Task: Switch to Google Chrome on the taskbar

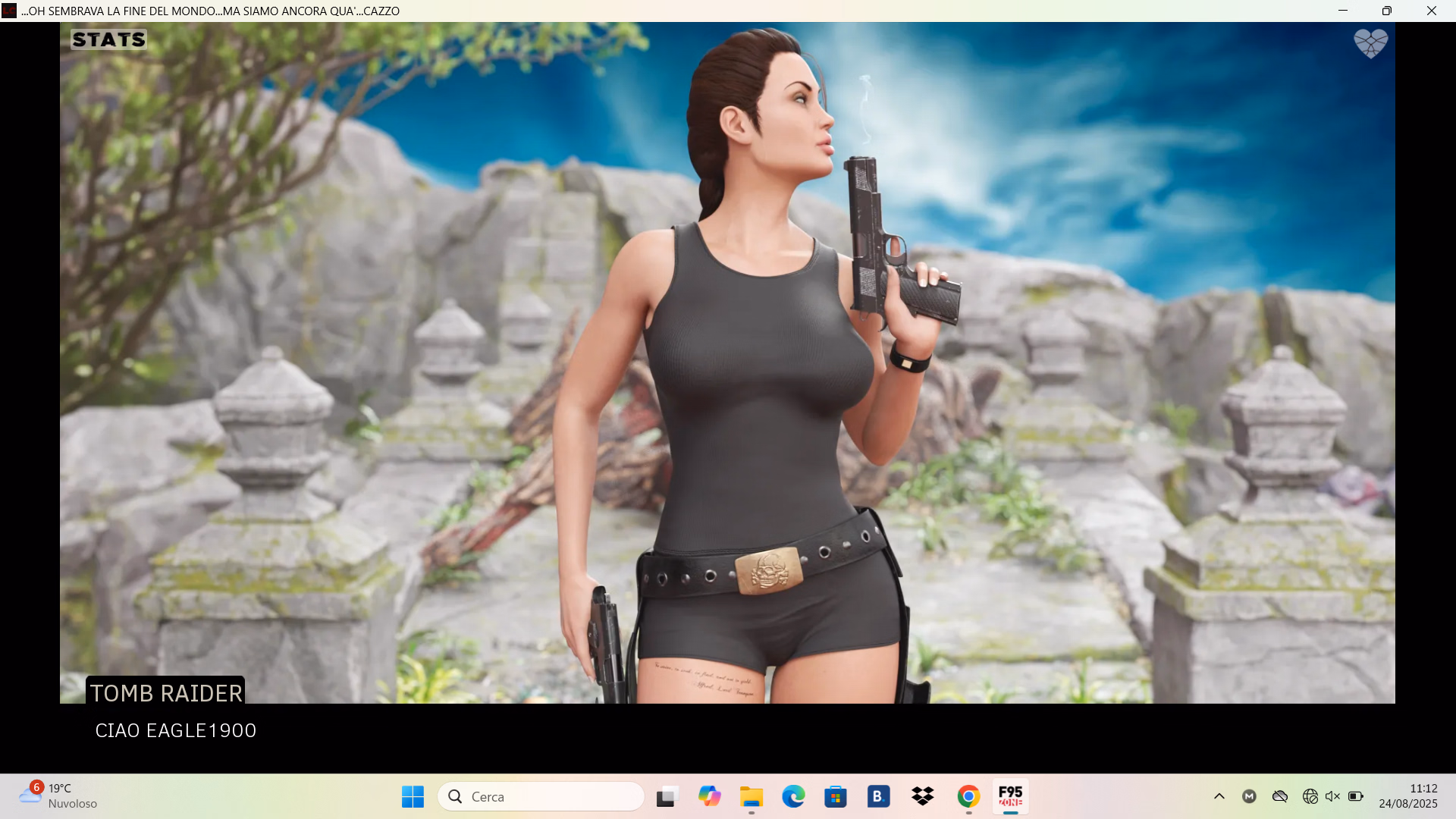Action: point(968,796)
